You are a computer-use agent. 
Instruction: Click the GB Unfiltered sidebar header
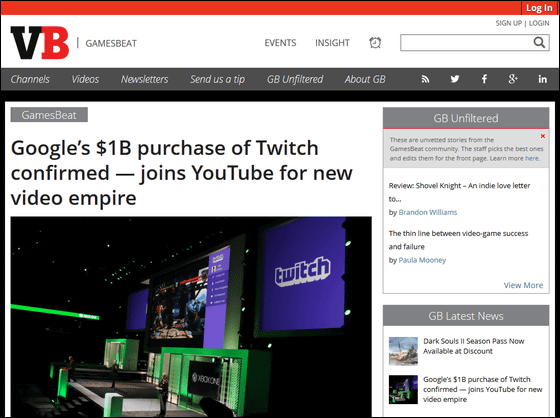tap(466, 118)
